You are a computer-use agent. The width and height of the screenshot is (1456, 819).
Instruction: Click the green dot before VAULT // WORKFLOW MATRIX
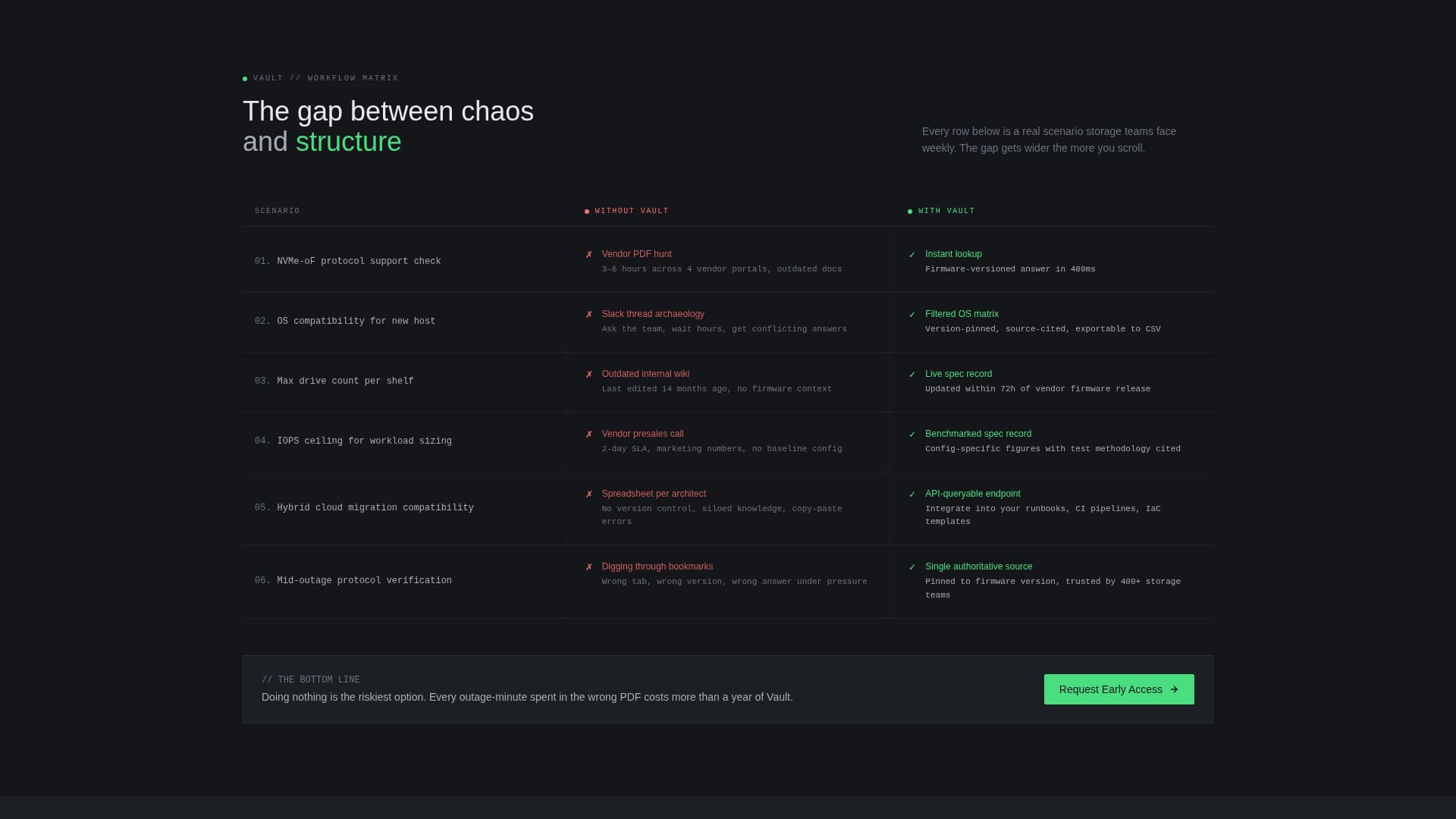pos(244,78)
